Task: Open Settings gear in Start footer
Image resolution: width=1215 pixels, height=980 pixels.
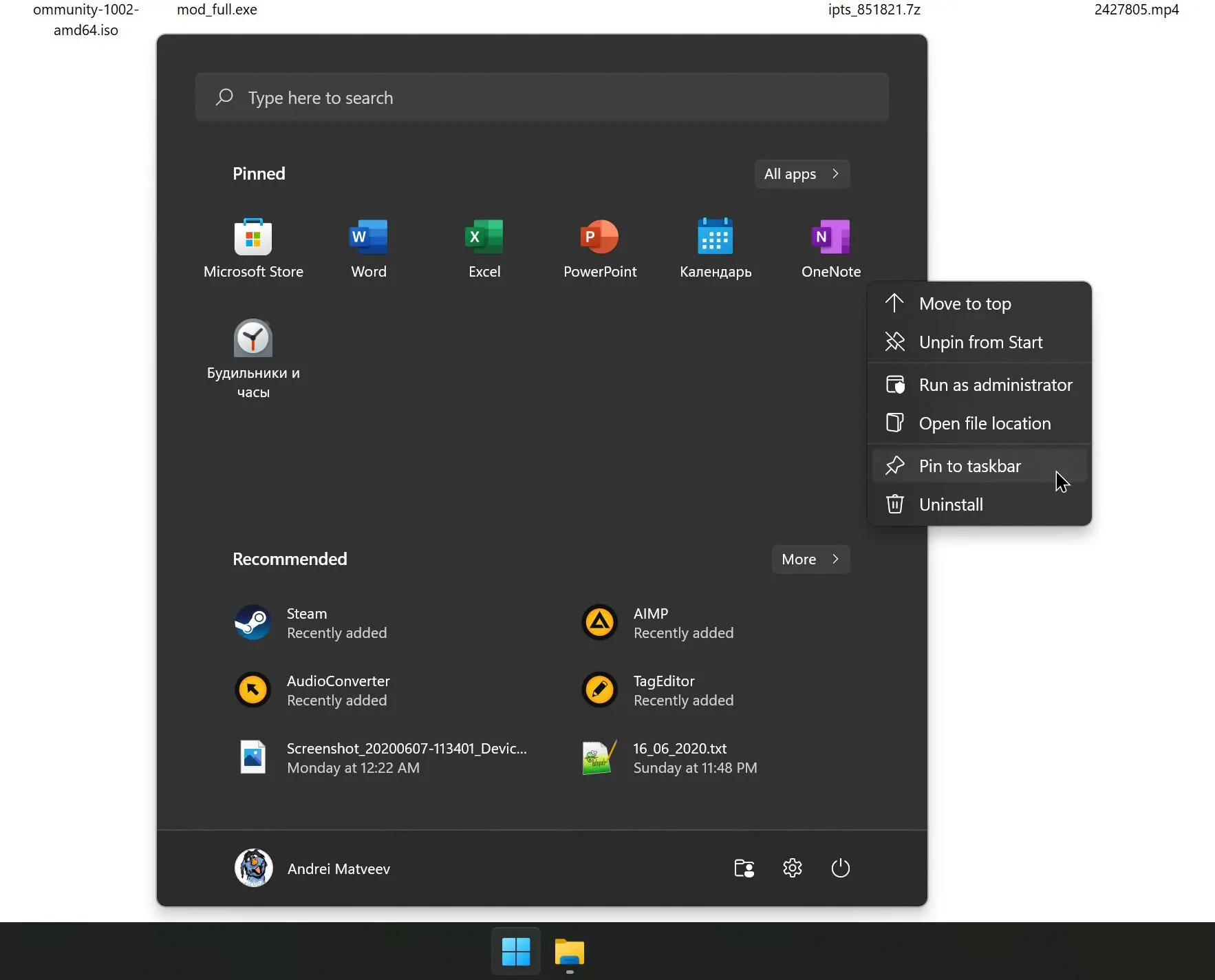Action: click(793, 868)
